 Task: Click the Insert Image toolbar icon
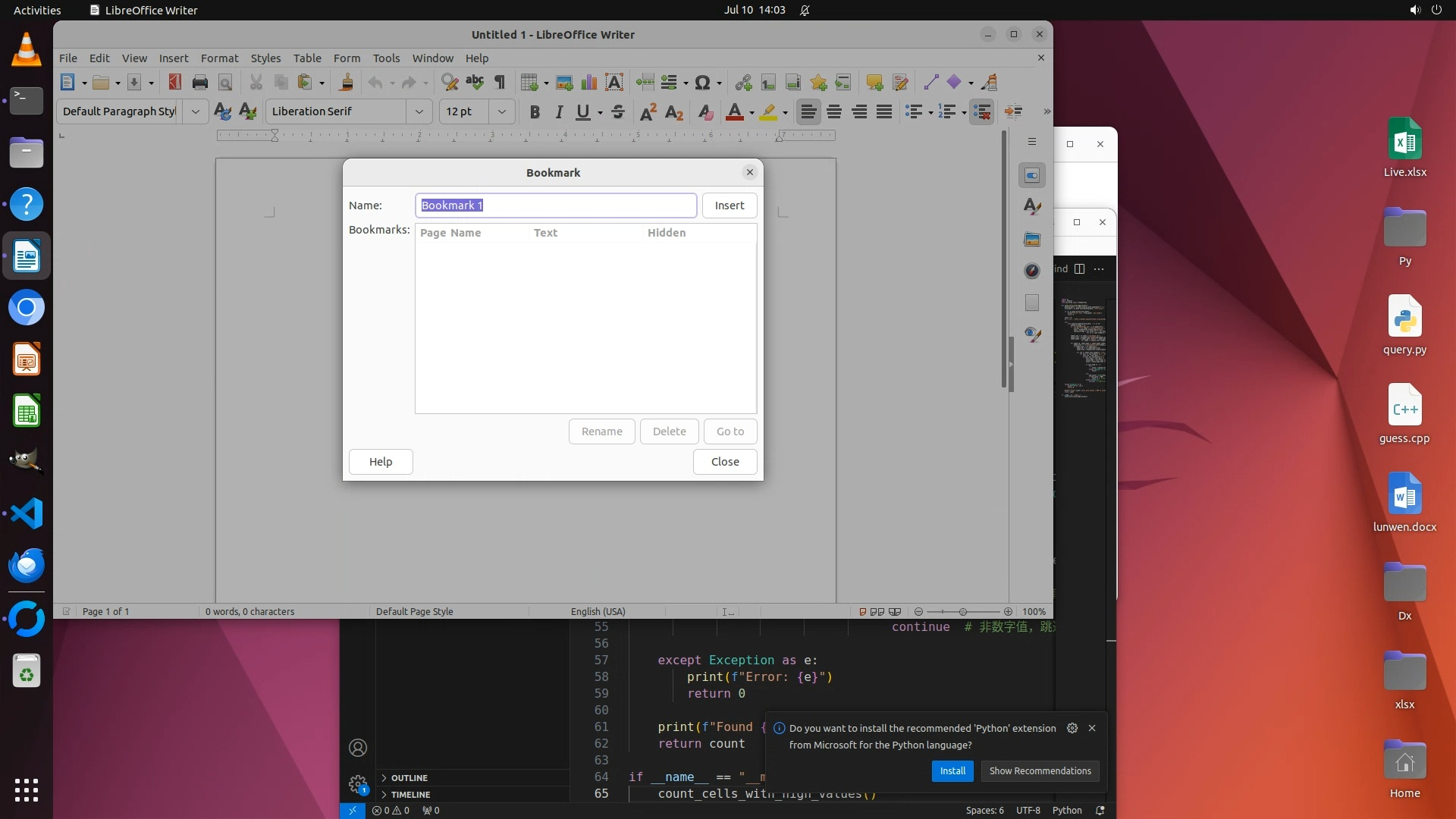click(564, 83)
